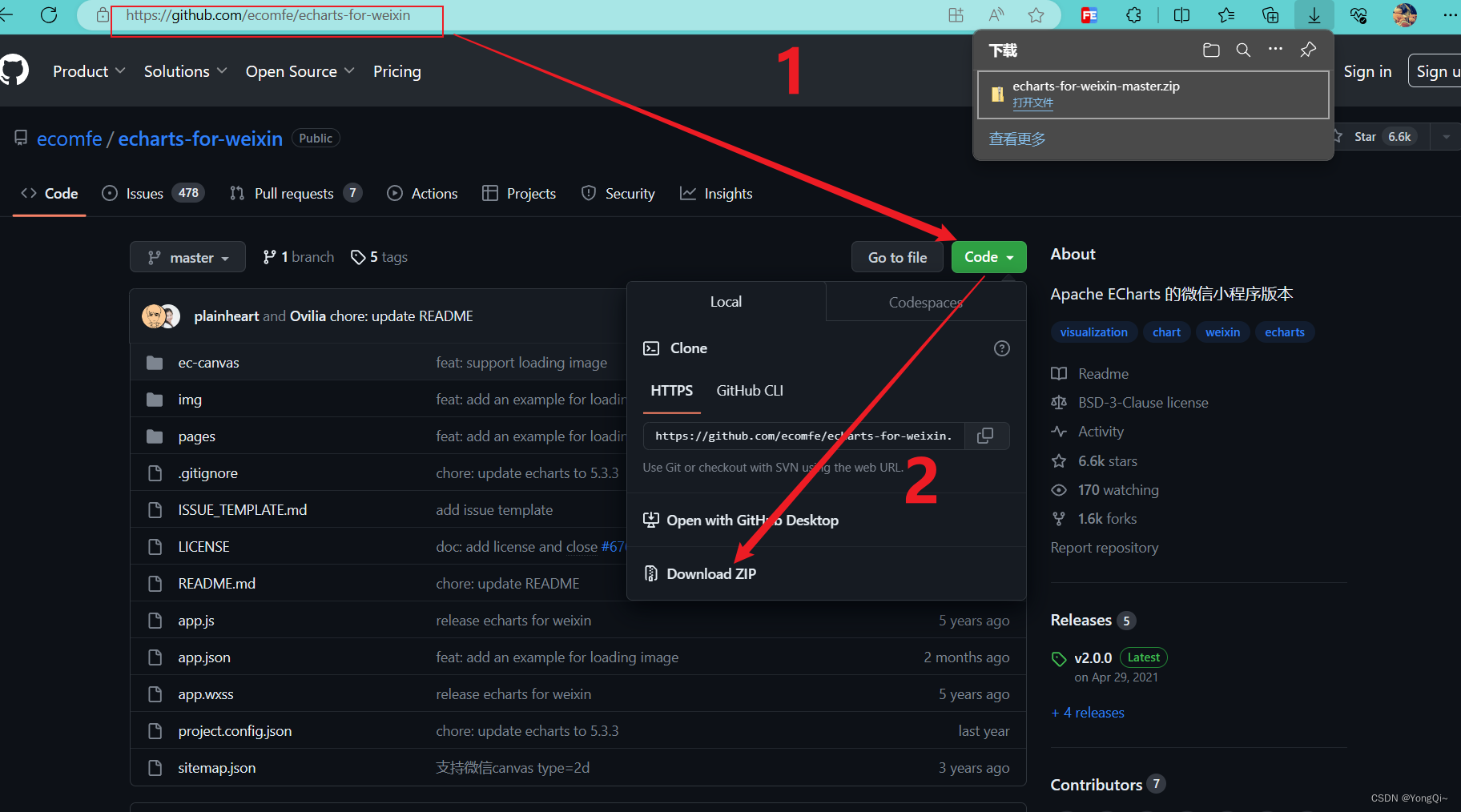Click the Sign in link
Screen dimensions: 1461x812
1367,71
